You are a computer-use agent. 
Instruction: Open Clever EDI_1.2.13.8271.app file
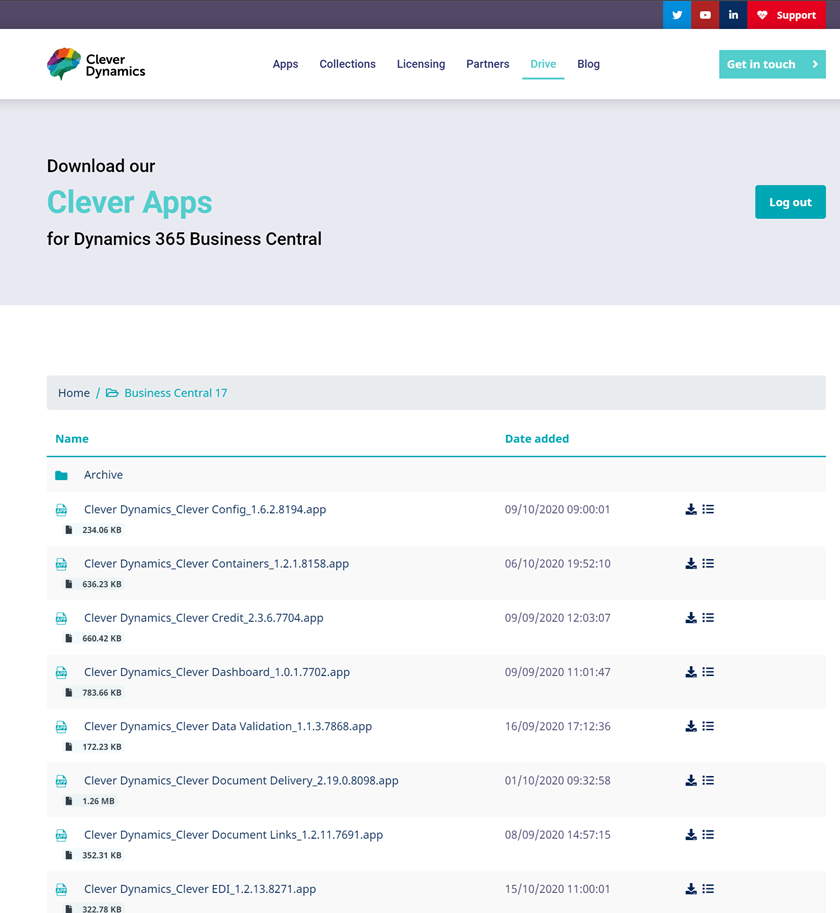click(200, 889)
